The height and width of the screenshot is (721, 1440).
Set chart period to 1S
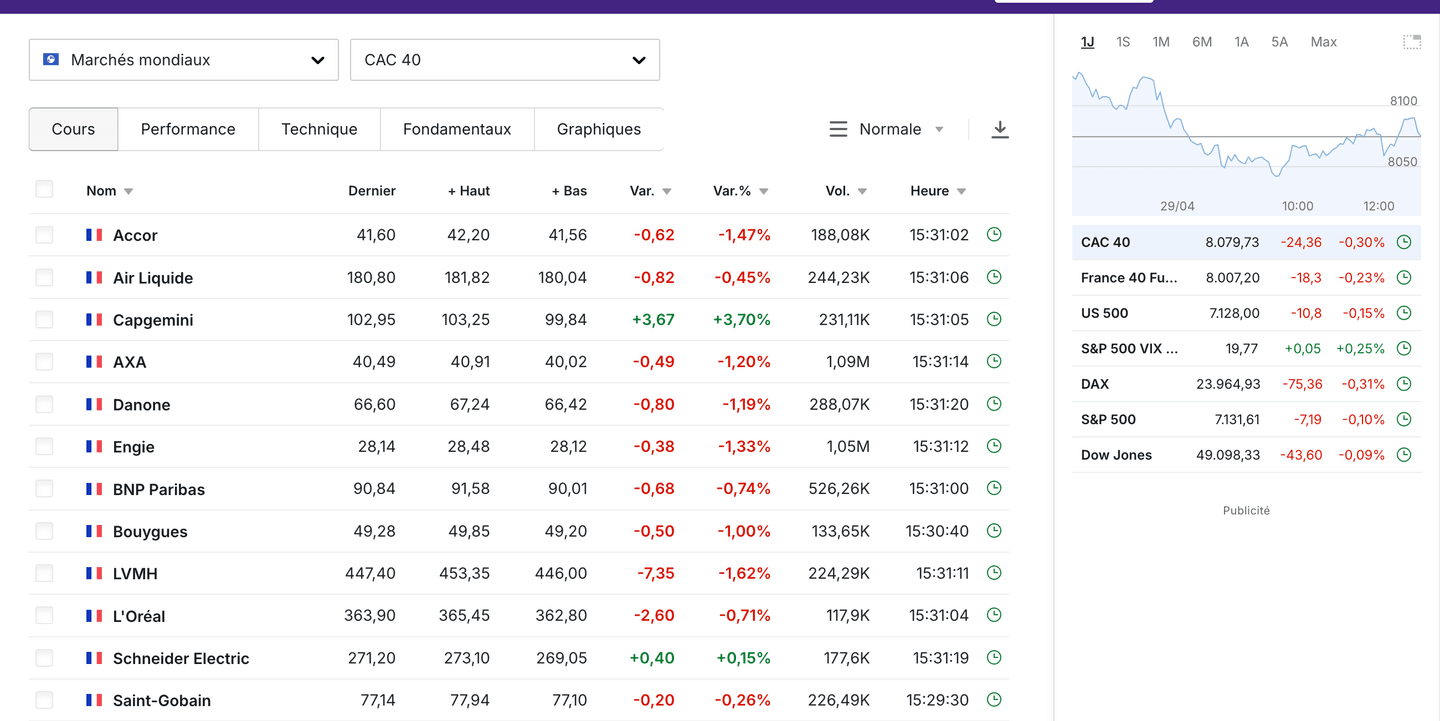1123,42
